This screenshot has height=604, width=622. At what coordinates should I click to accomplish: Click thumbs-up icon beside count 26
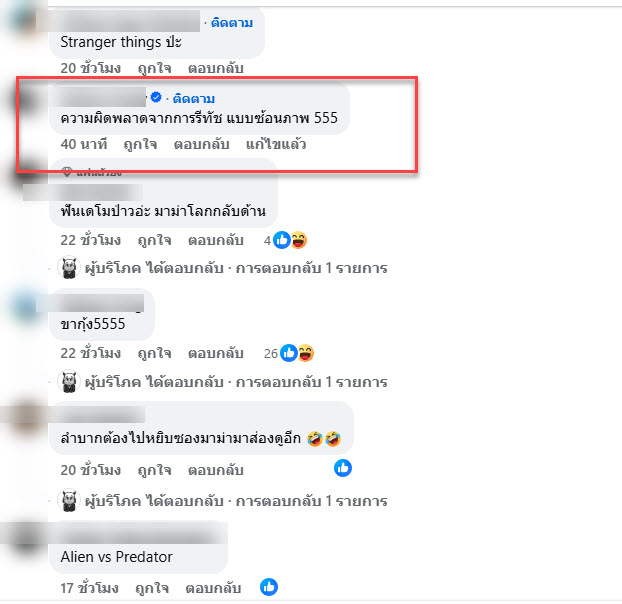coord(289,353)
